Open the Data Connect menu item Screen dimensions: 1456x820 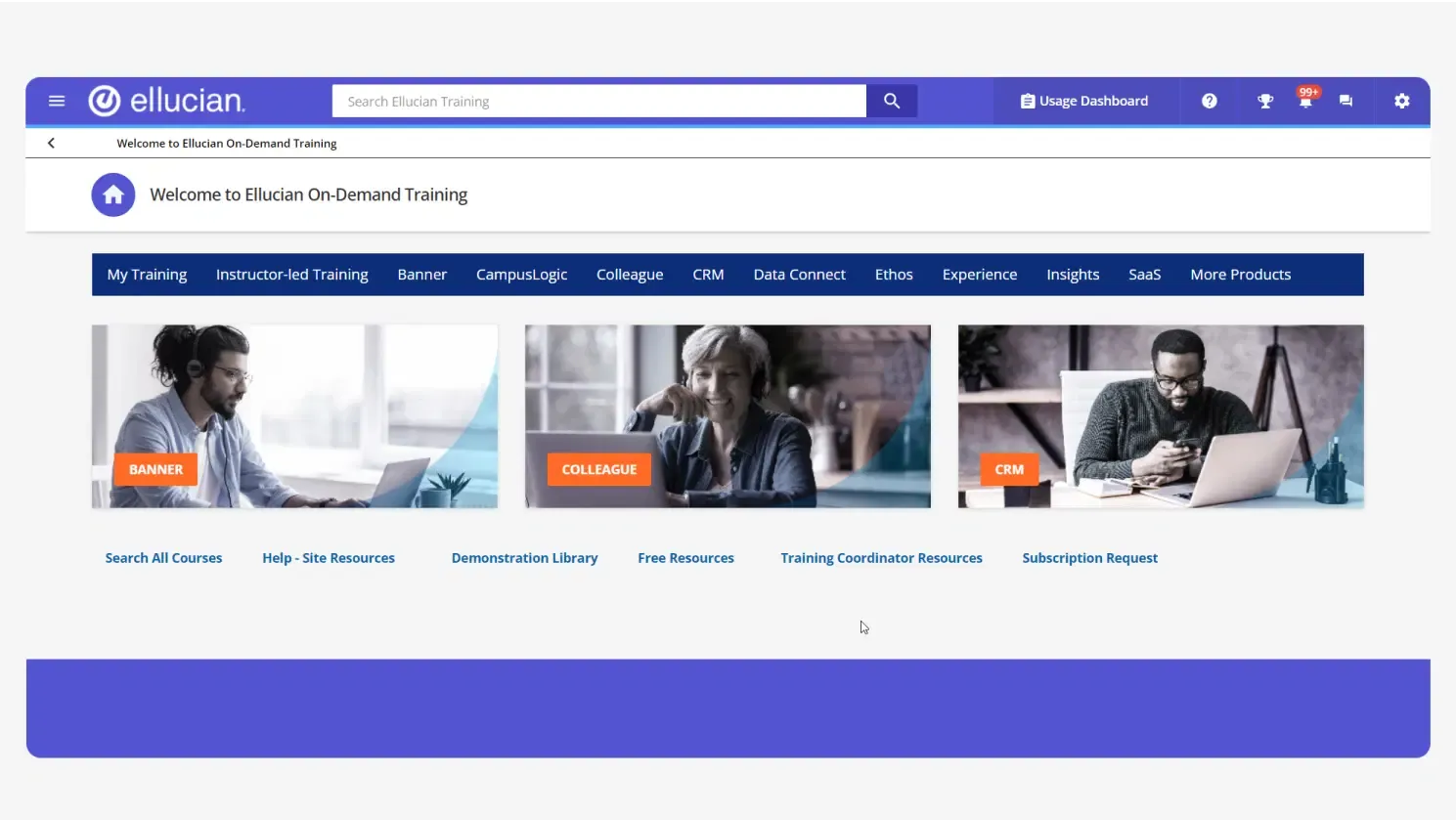point(799,275)
